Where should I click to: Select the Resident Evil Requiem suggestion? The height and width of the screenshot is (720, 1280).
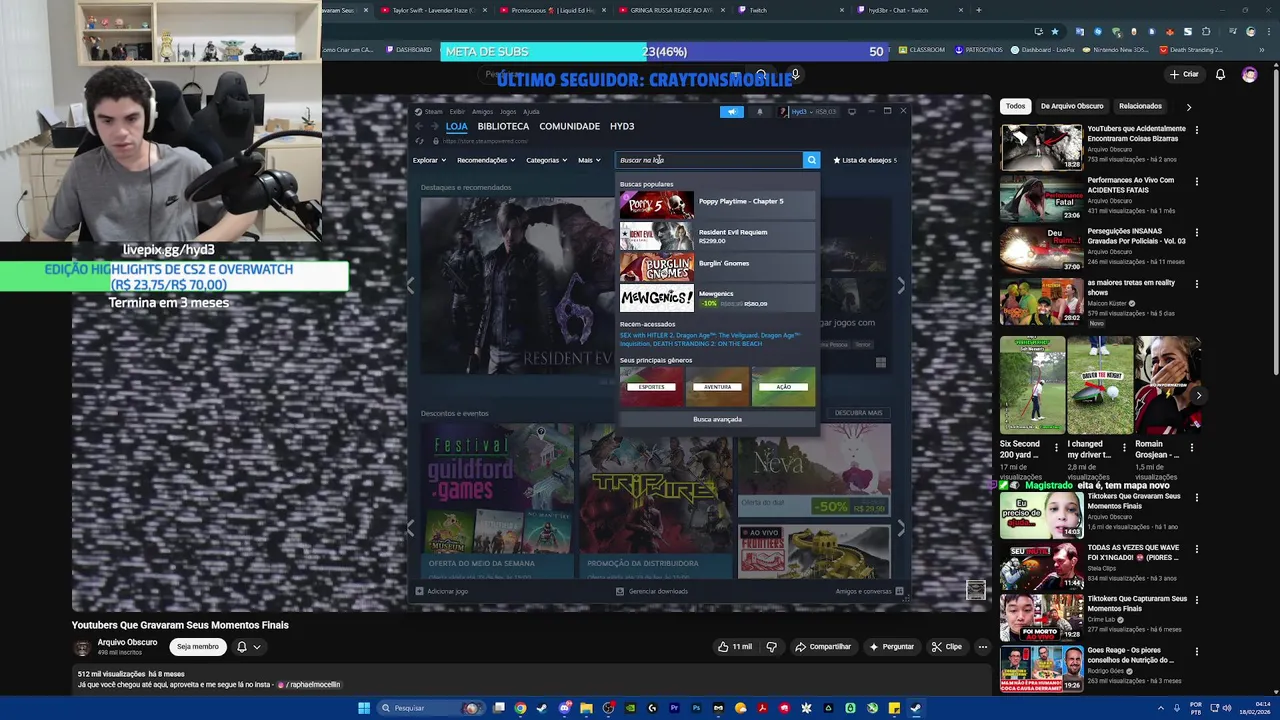(717, 236)
